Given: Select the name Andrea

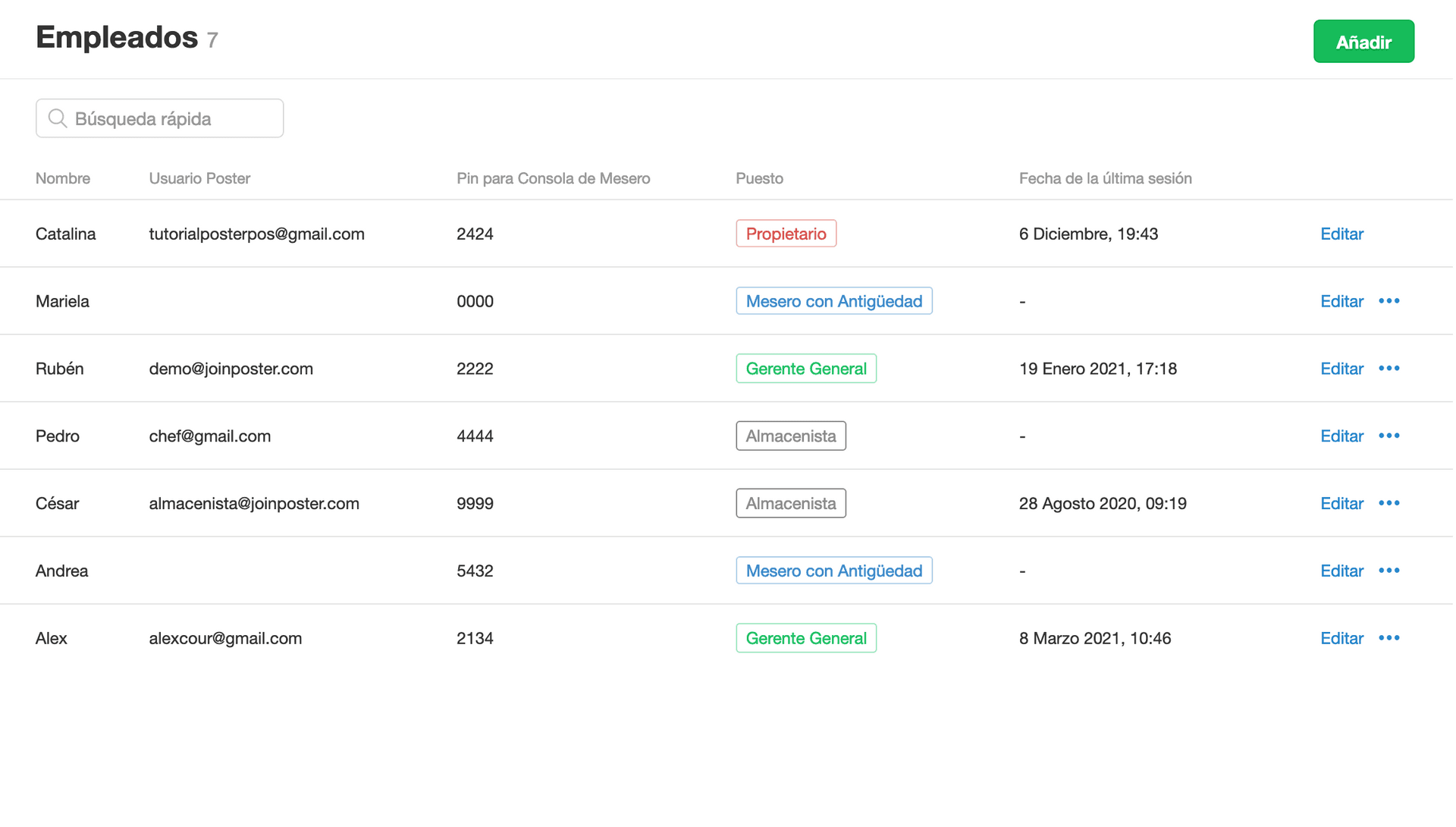Looking at the screenshot, I should click(x=61, y=571).
